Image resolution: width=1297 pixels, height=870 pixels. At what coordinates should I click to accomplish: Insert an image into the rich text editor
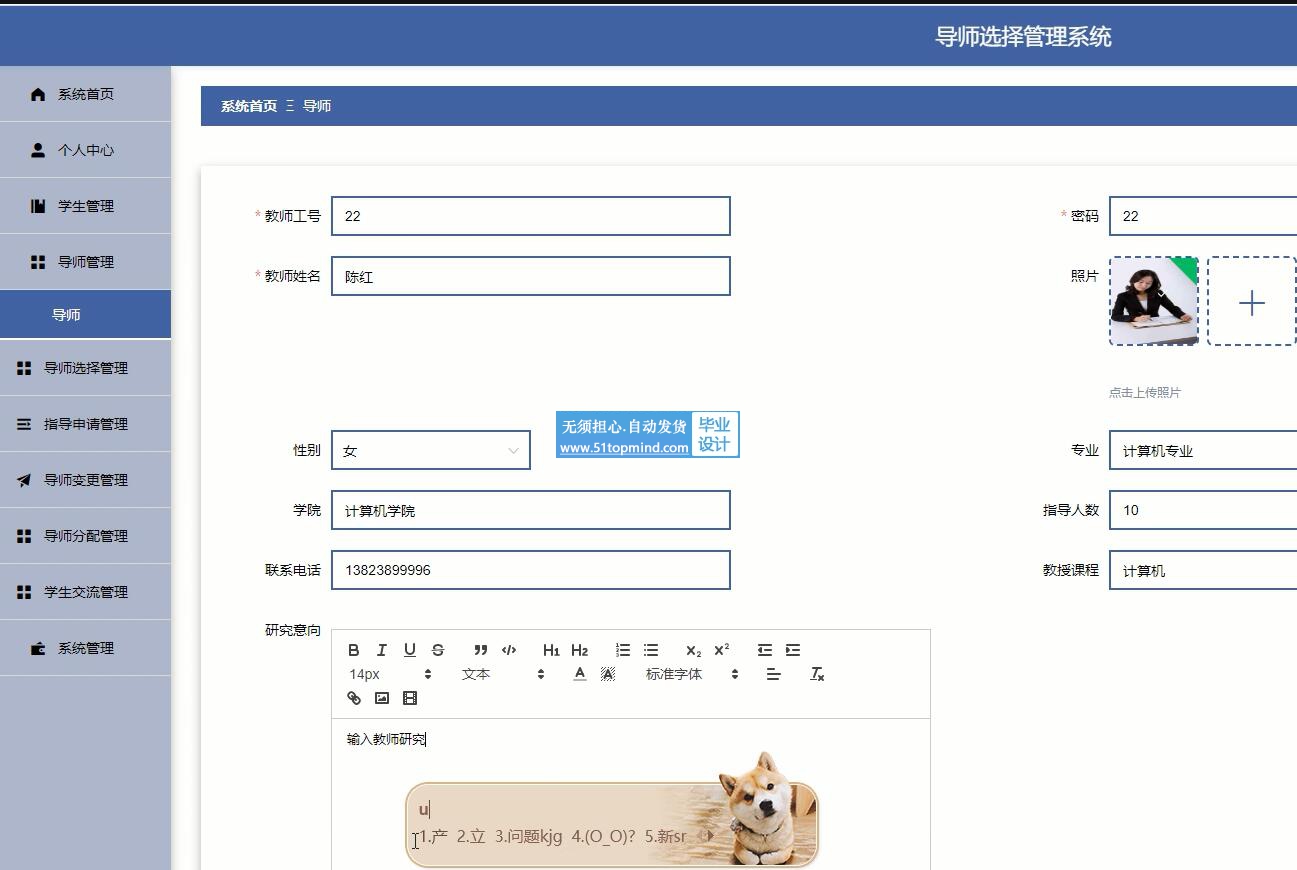pyautogui.click(x=382, y=698)
